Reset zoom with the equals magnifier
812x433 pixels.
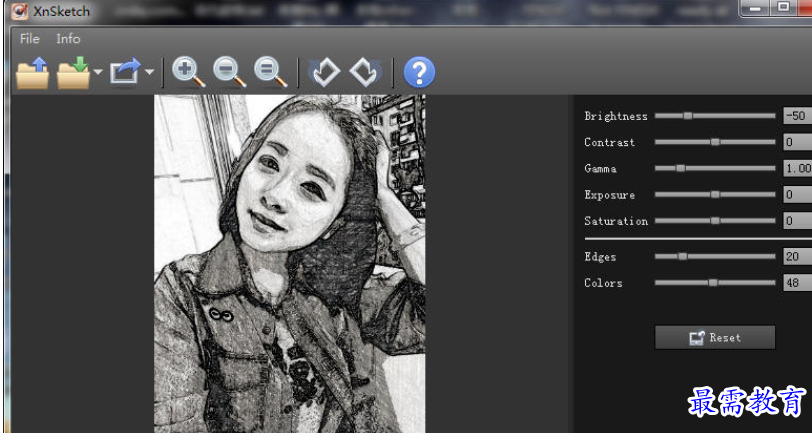pyautogui.click(x=270, y=73)
